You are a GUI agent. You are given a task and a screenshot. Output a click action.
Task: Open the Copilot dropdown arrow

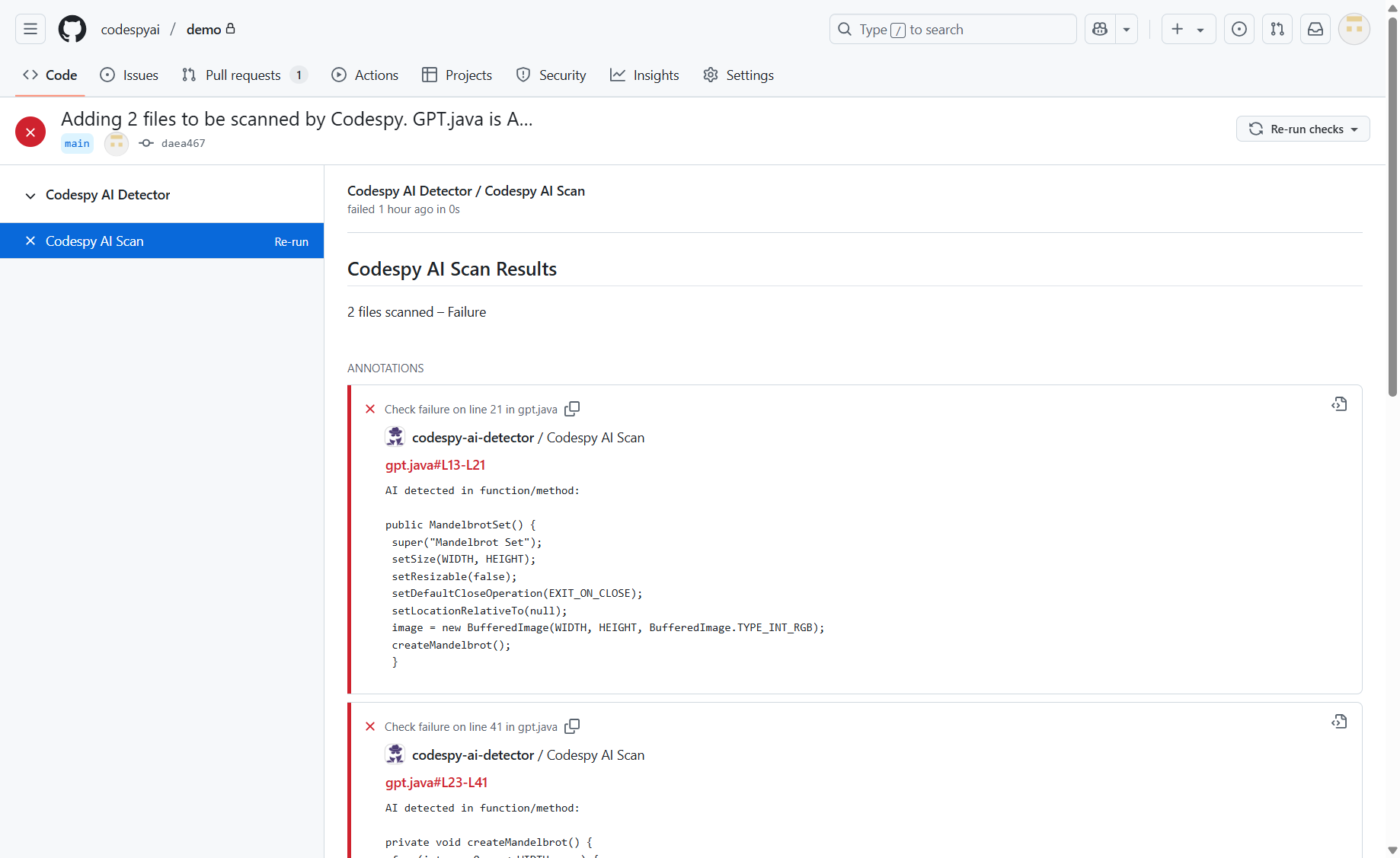(1127, 29)
